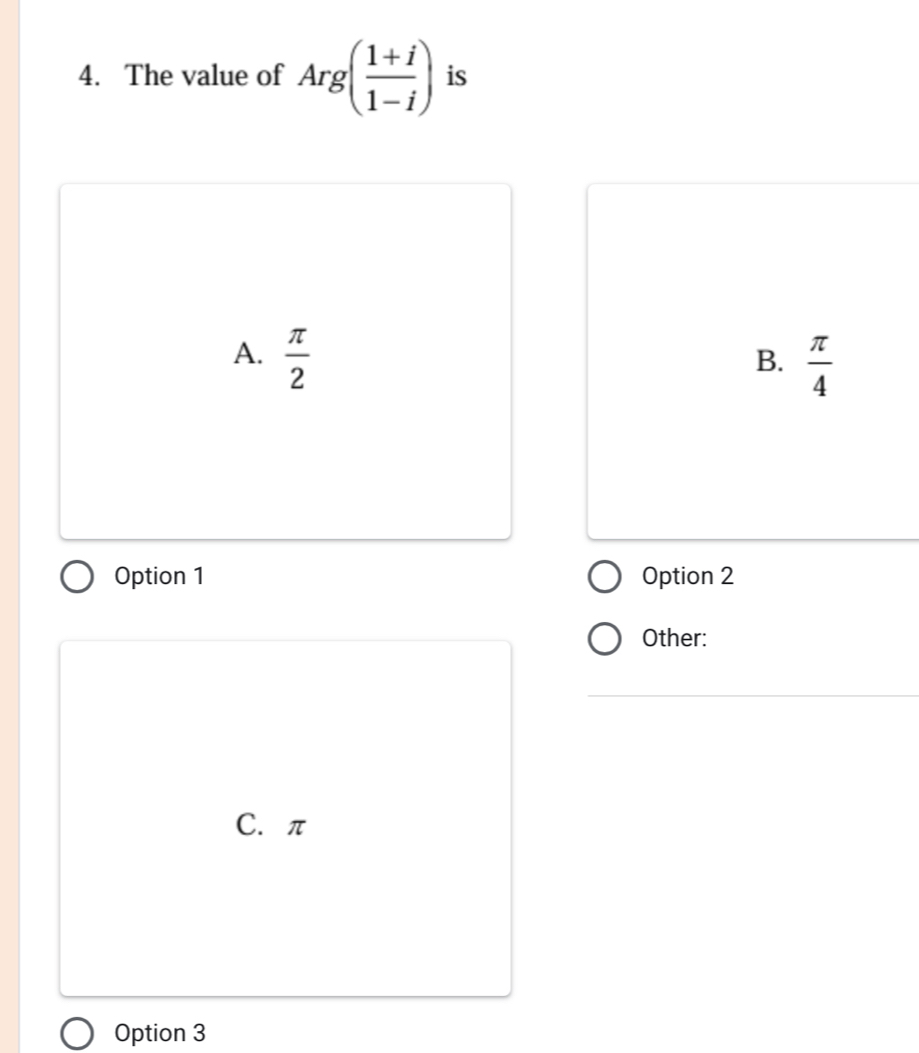Click the letter 'A.' in the first card
Image resolution: width=919 pixels, height=1053 pixels.
click(x=246, y=354)
